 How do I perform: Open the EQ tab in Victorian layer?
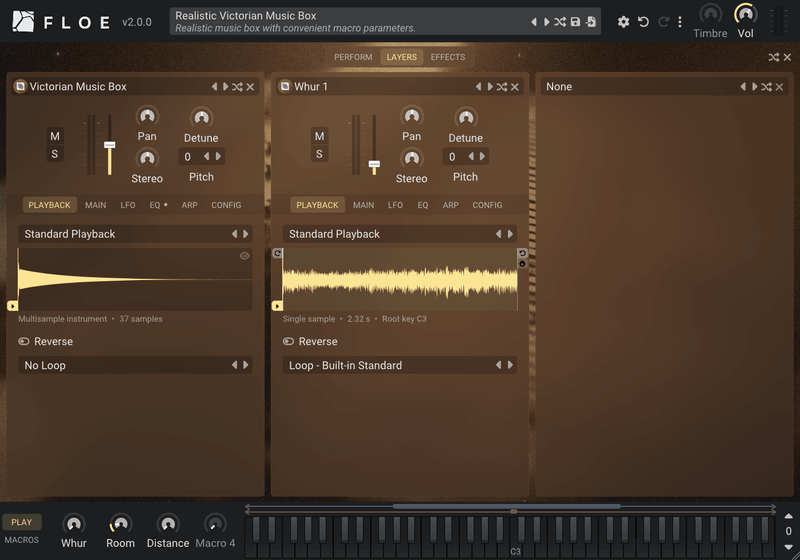[158, 205]
